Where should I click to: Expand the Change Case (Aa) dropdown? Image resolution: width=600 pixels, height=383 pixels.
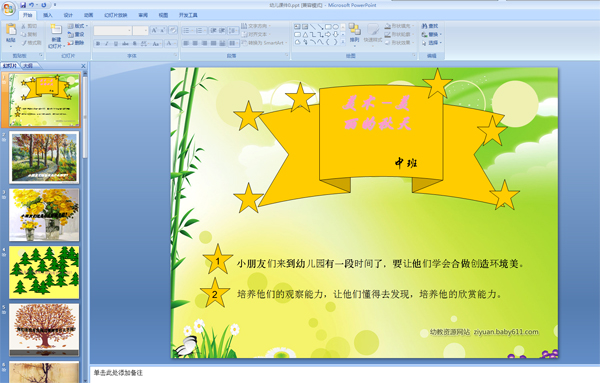(157, 44)
